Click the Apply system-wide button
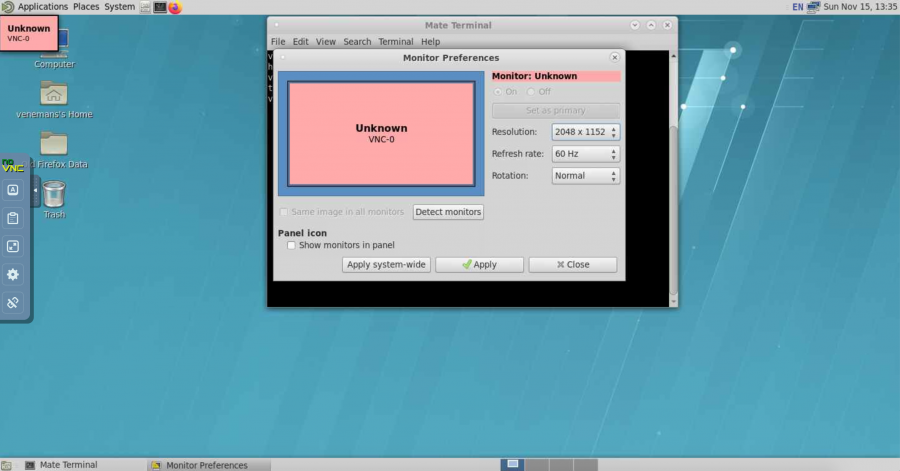 point(386,265)
